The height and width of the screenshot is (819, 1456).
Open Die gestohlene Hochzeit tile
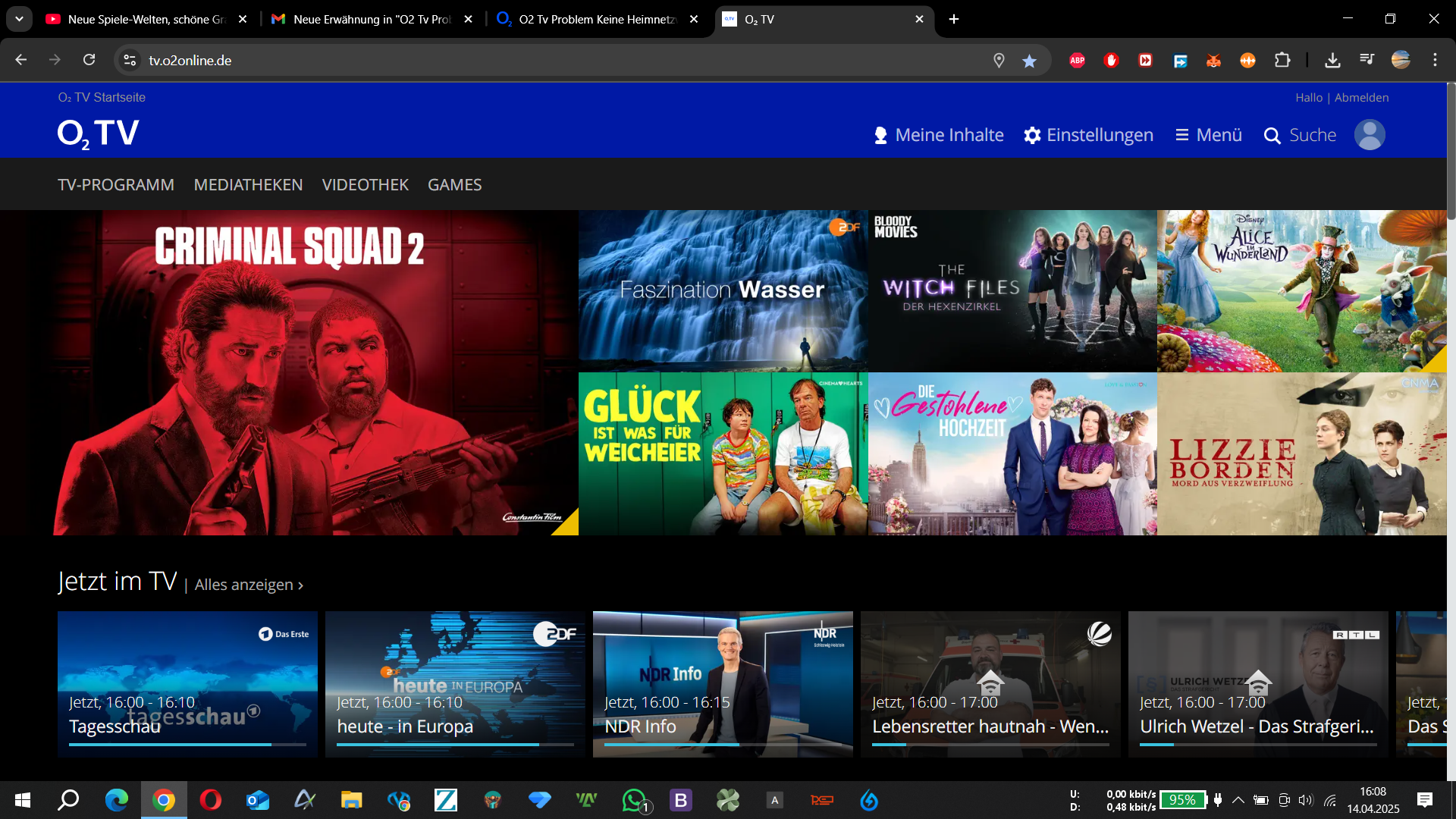click(x=1012, y=453)
